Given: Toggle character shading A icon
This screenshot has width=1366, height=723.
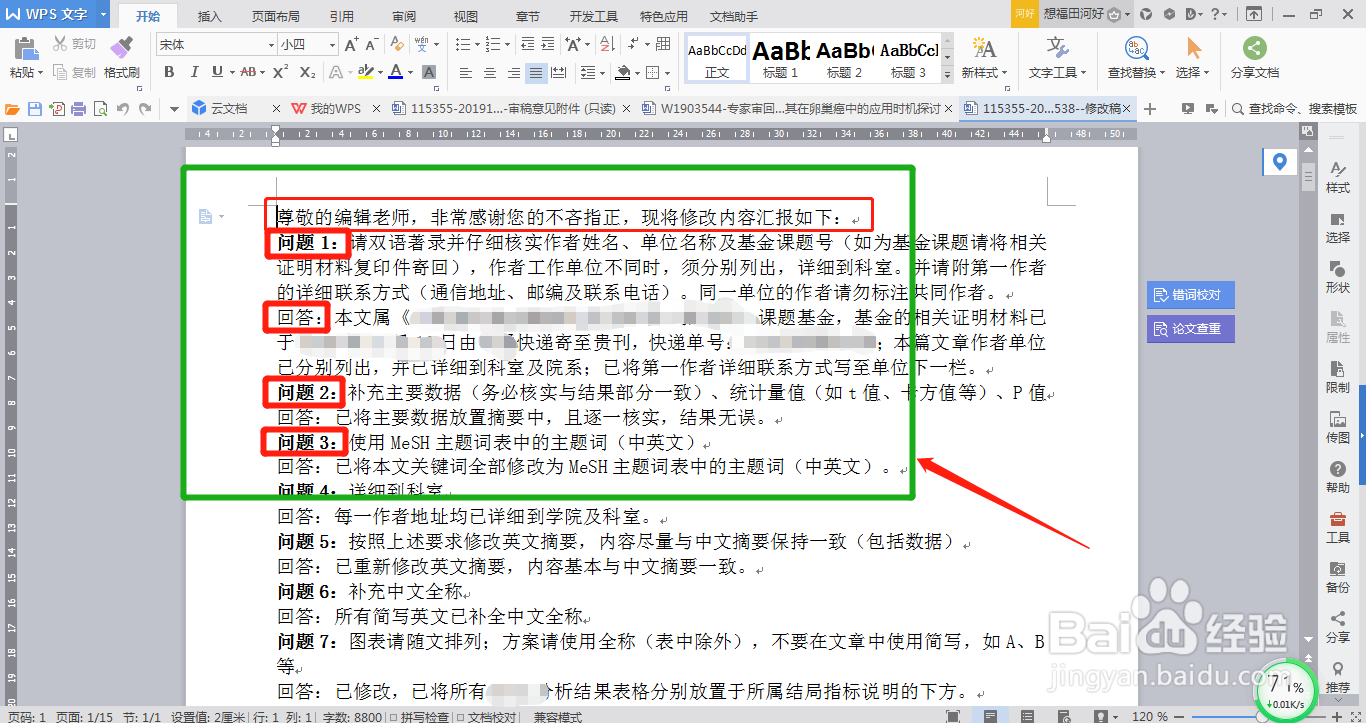Looking at the screenshot, I should [429, 72].
